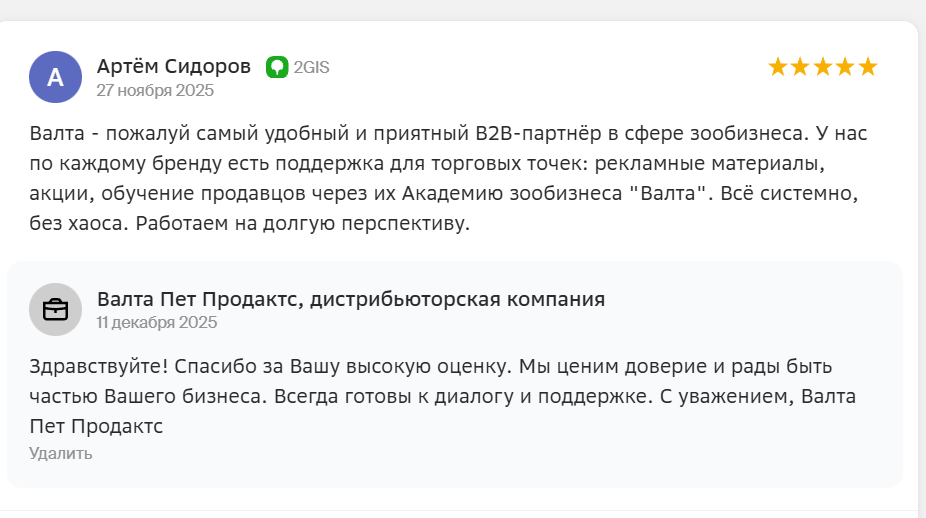Click the first rating star
Image resolution: width=926 pixels, height=518 pixels.
coord(778,67)
